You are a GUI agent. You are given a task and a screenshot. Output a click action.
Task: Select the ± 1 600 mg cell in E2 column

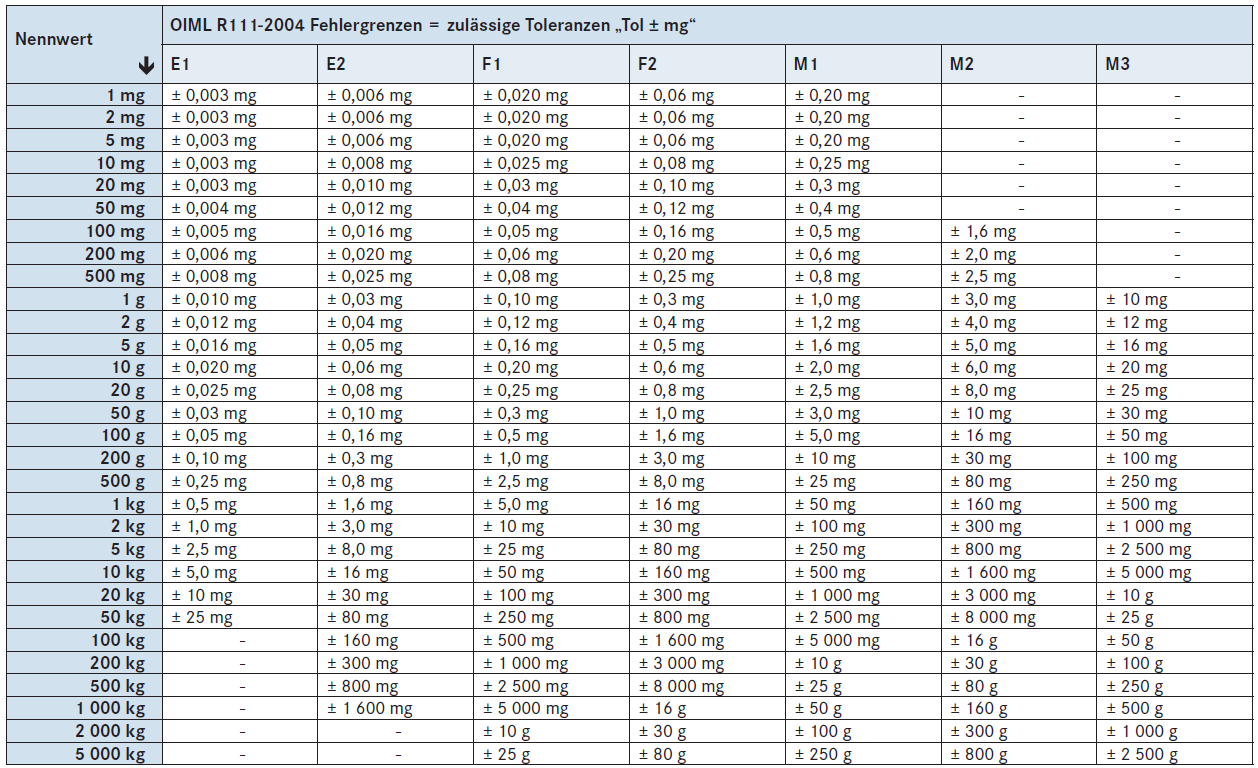pos(370,709)
